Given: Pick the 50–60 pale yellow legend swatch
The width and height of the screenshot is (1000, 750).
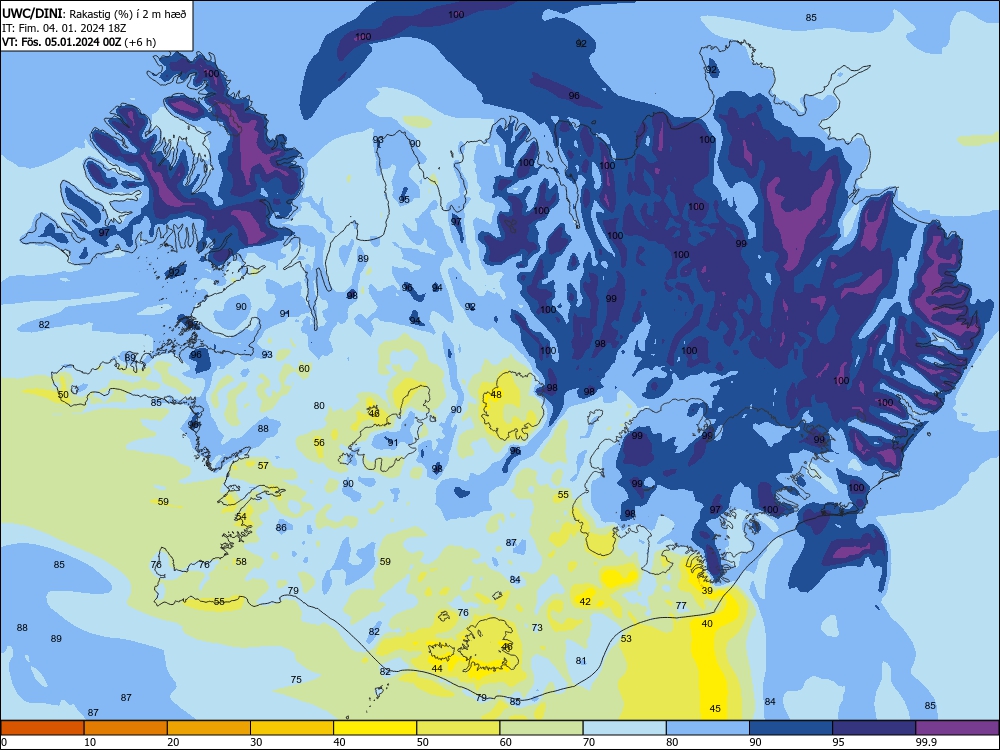Looking at the screenshot, I should click(458, 728).
